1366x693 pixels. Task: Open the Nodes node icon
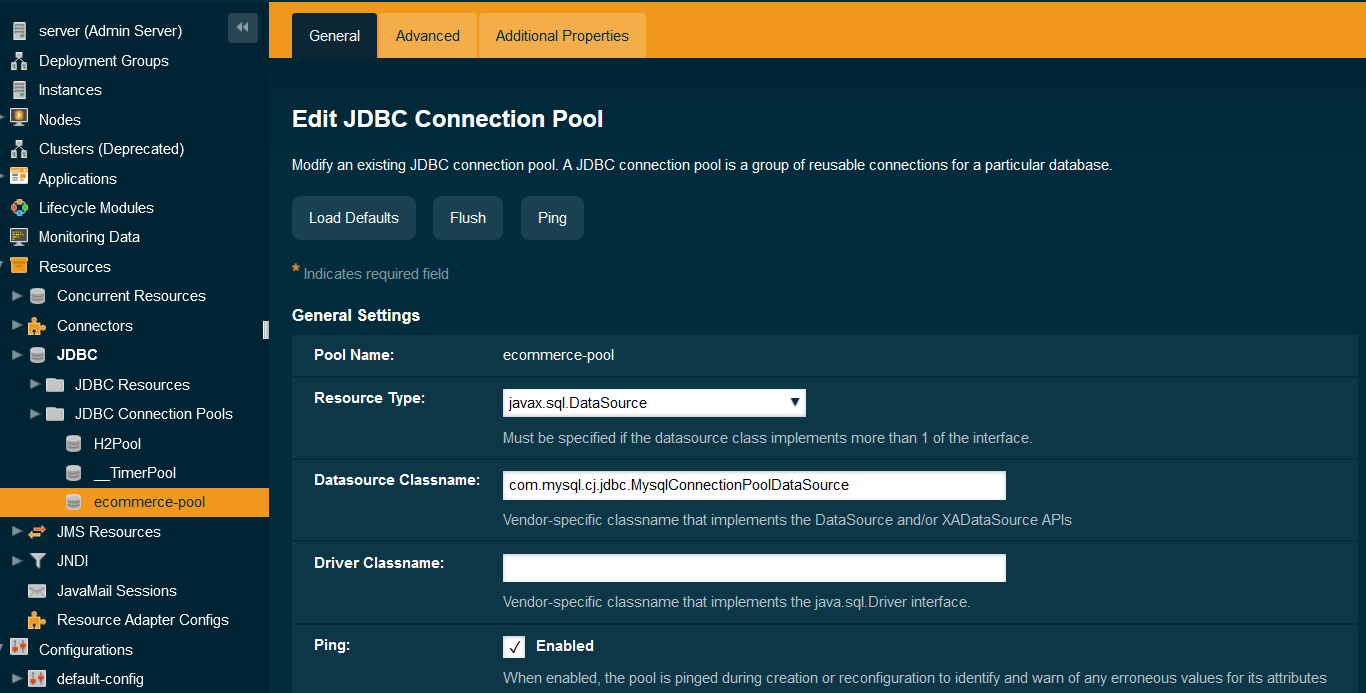click(x=17, y=119)
